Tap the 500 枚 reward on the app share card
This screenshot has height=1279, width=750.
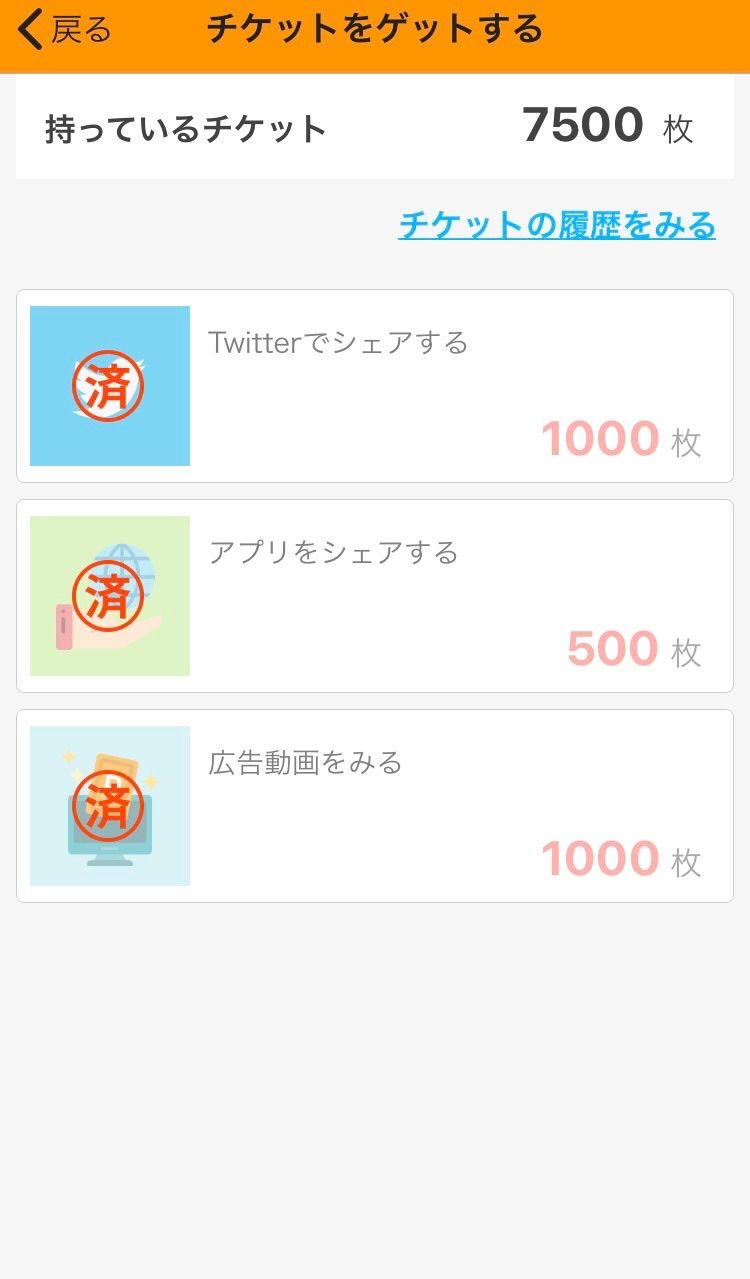click(633, 649)
